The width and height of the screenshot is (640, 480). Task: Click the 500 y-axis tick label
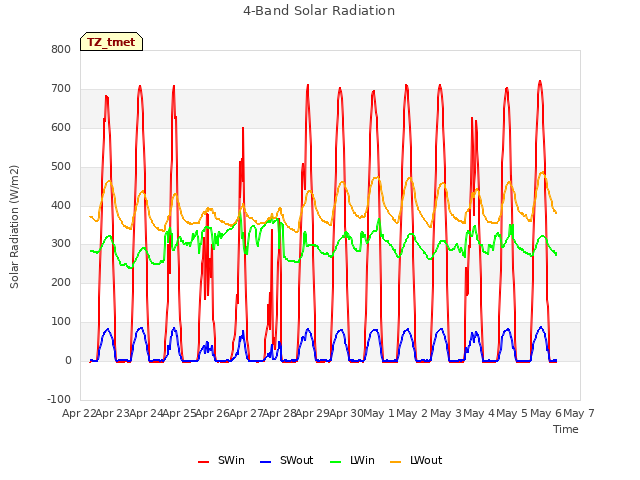[61, 167]
